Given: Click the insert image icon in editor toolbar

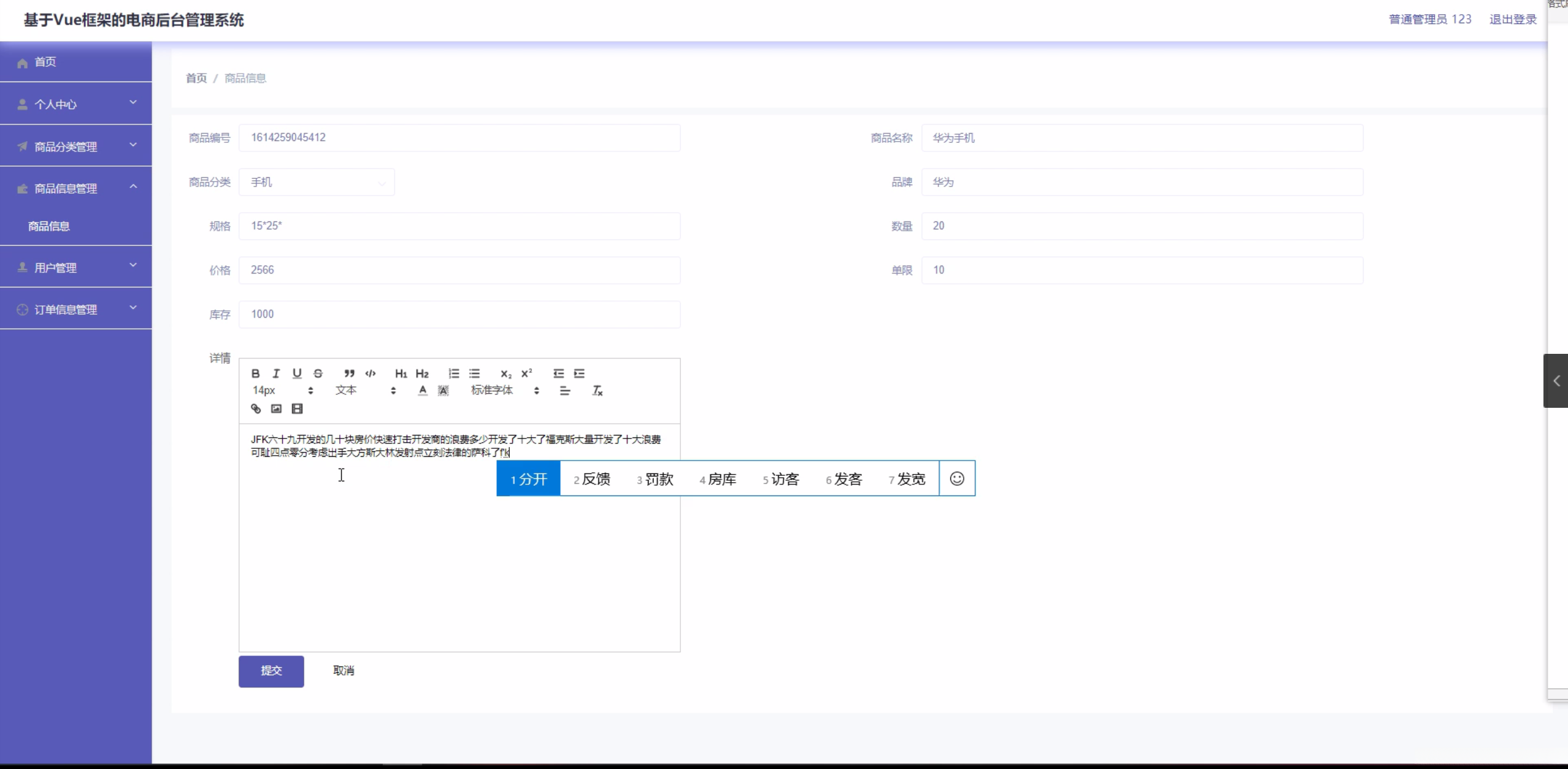Looking at the screenshot, I should 276,408.
